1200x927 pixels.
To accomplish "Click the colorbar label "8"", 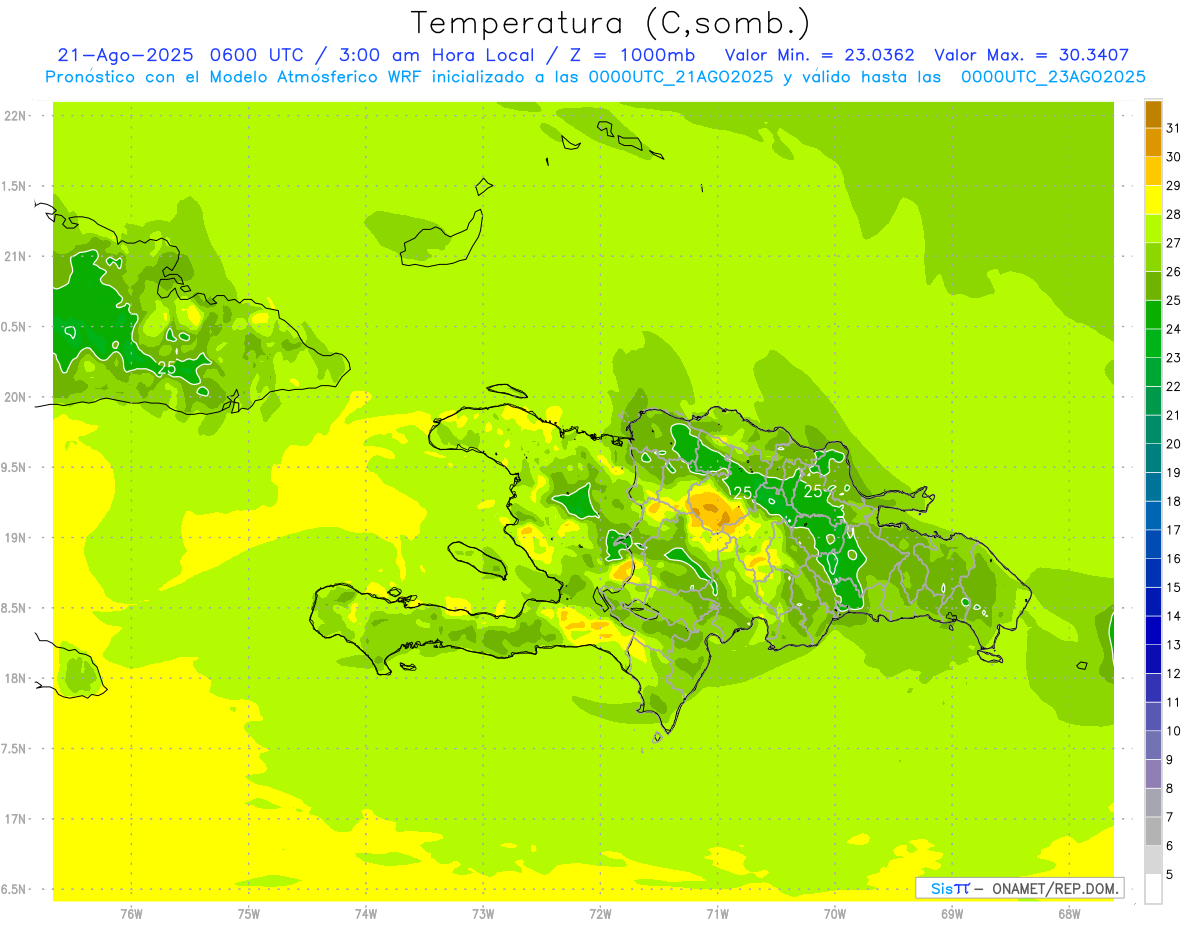I will pyautogui.click(x=1170, y=789).
